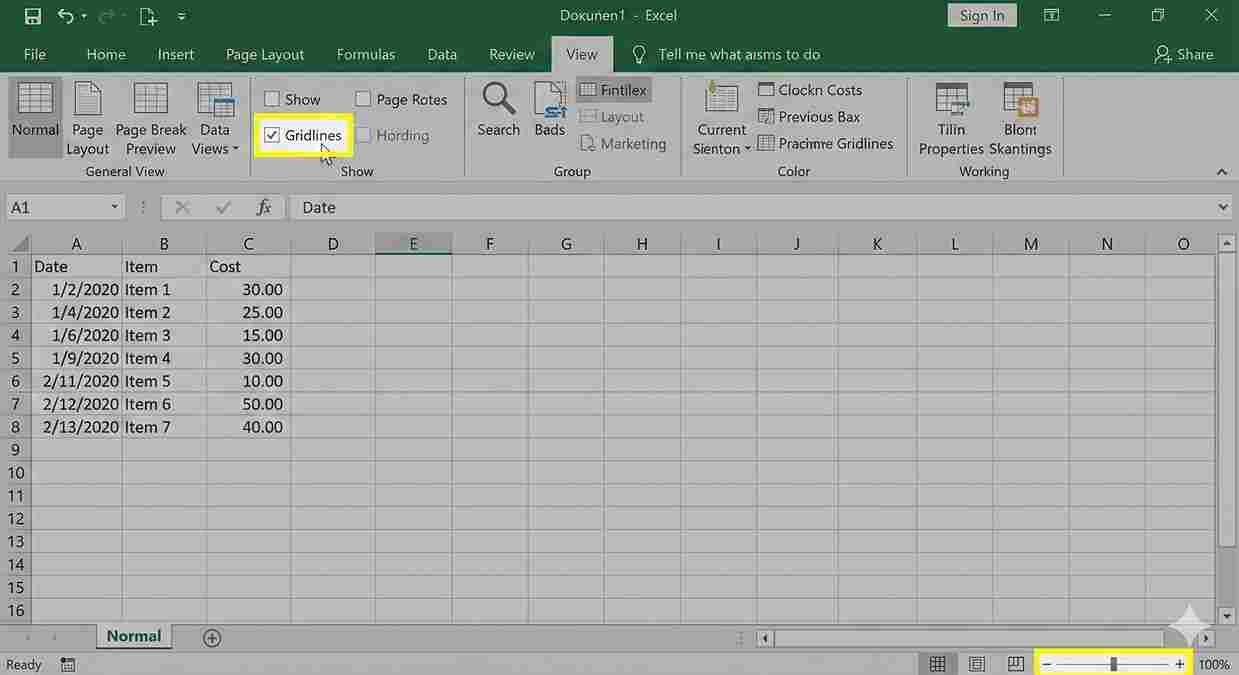Enable the Show checkbox
The image size is (1239, 675).
272,99
